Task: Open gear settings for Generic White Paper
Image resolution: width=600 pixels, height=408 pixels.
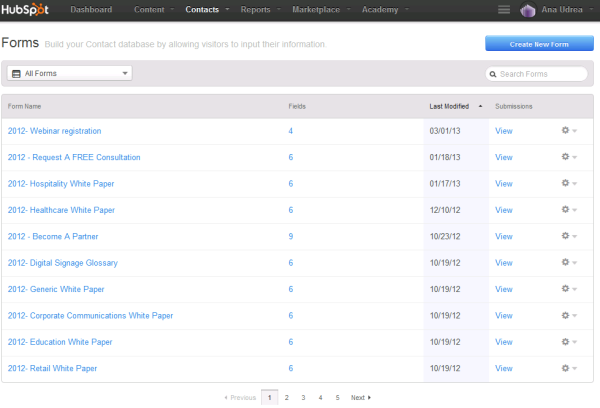Action: 568,289
